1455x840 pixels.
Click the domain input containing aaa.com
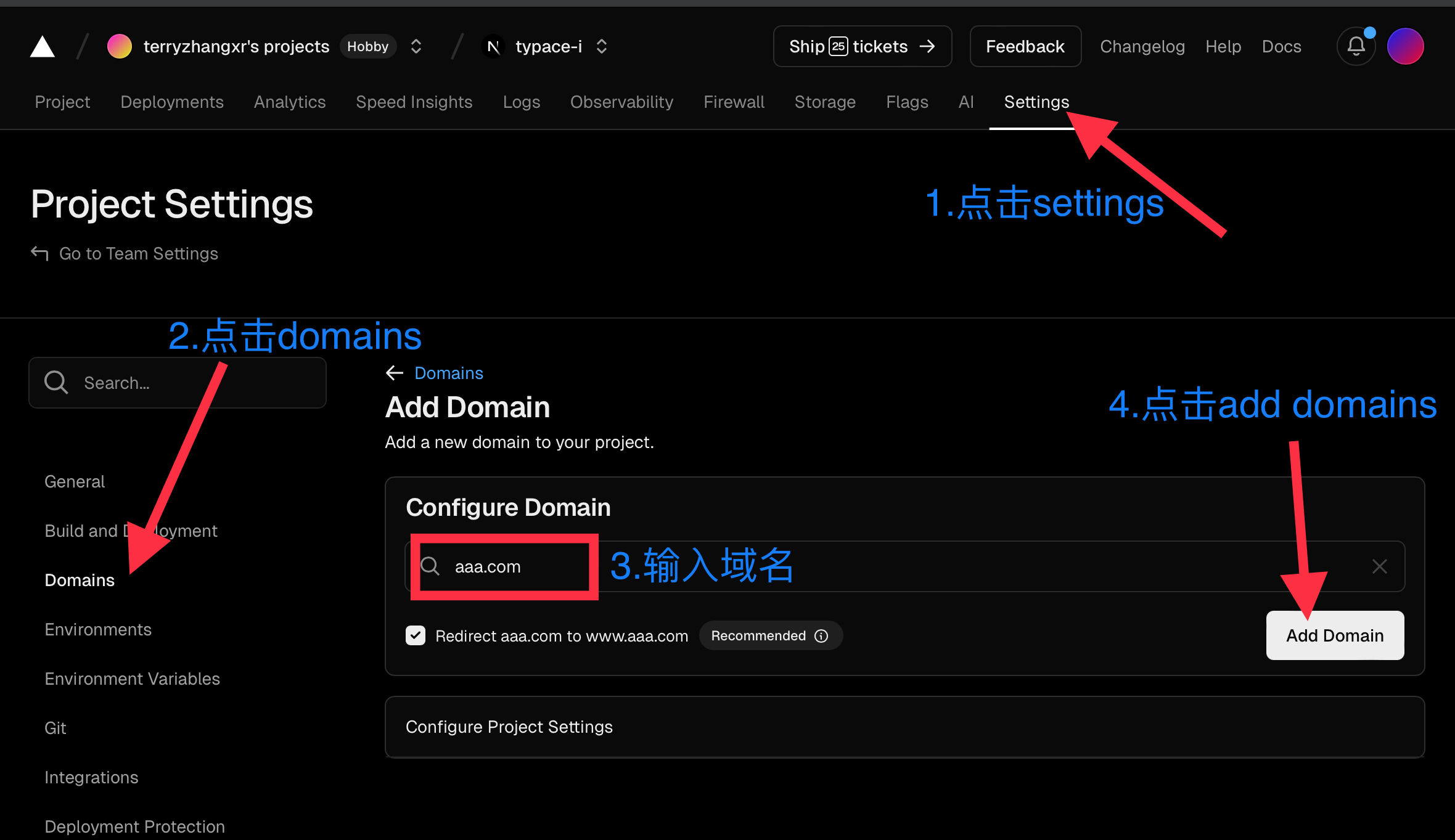pyautogui.click(x=905, y=566)
